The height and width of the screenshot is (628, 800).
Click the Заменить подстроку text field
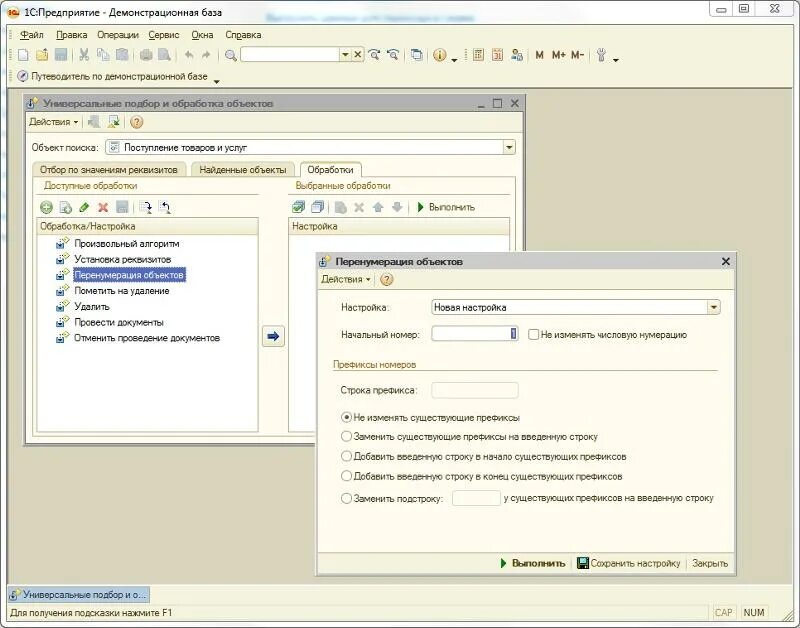click(x=476, y=498)
